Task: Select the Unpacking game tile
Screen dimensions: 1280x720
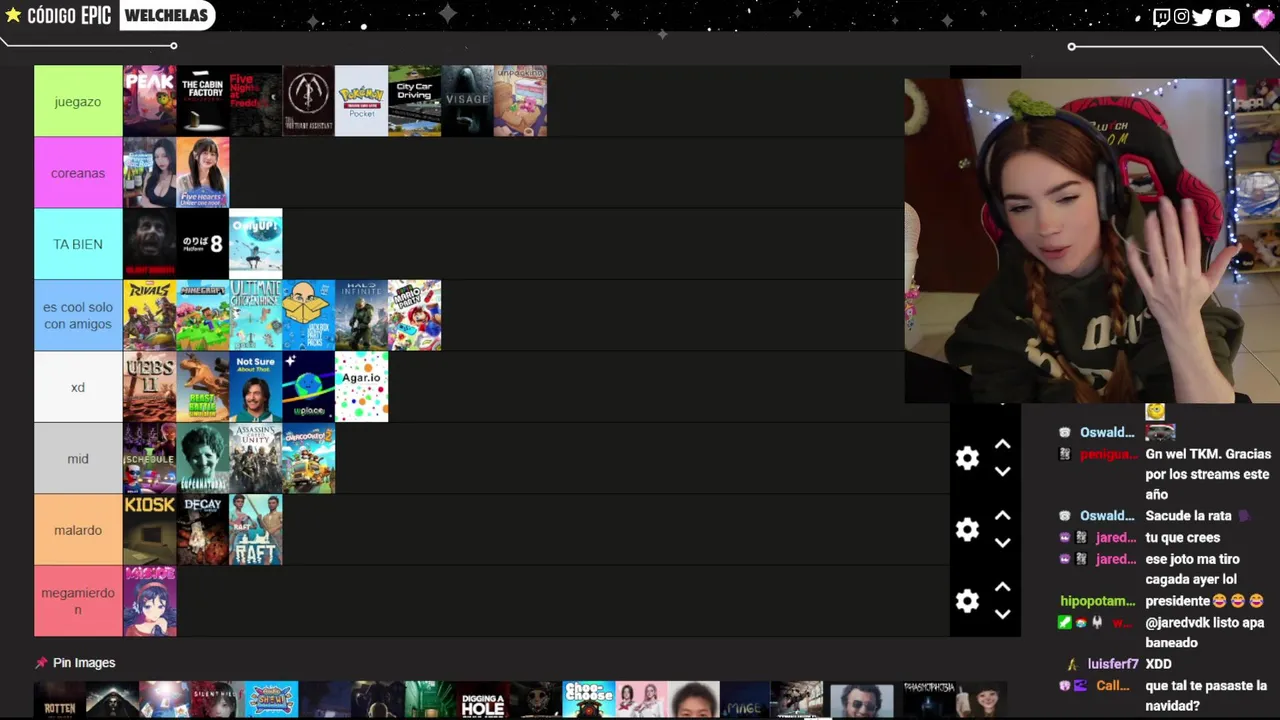Action: [521, 101]
